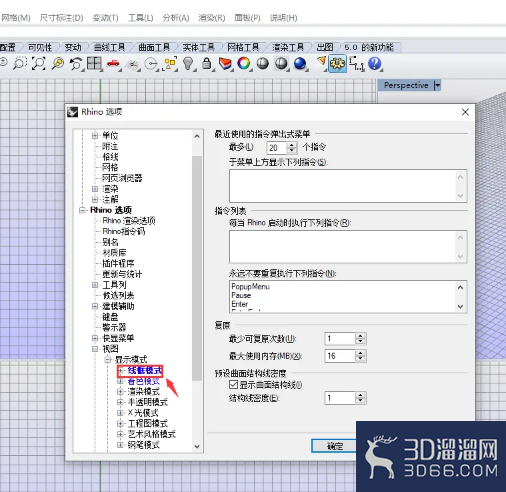Switch to the 出图 toolbar tab
Screen dimensions: 506x492
pyautogui.click(x=325, y=47)
